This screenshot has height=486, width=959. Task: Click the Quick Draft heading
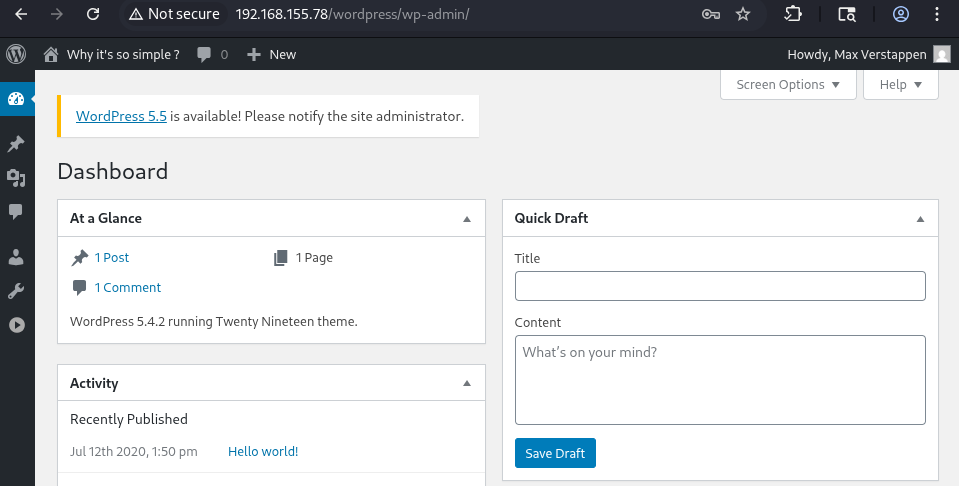[x=551, y=218]
